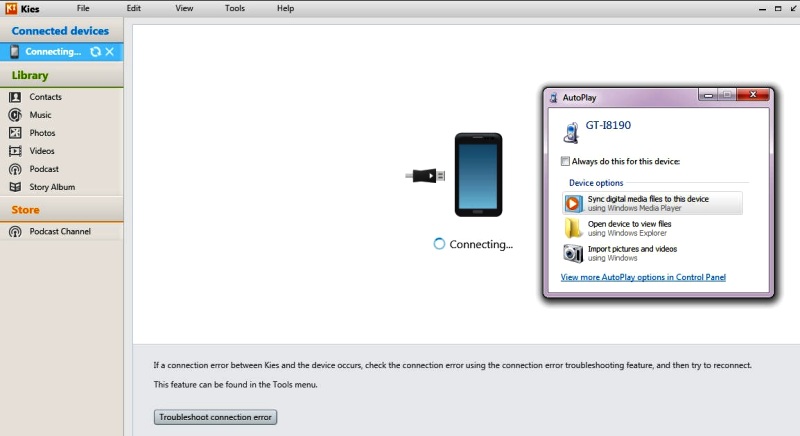Click the Photos icon in Library

click(x=15, y=133)
